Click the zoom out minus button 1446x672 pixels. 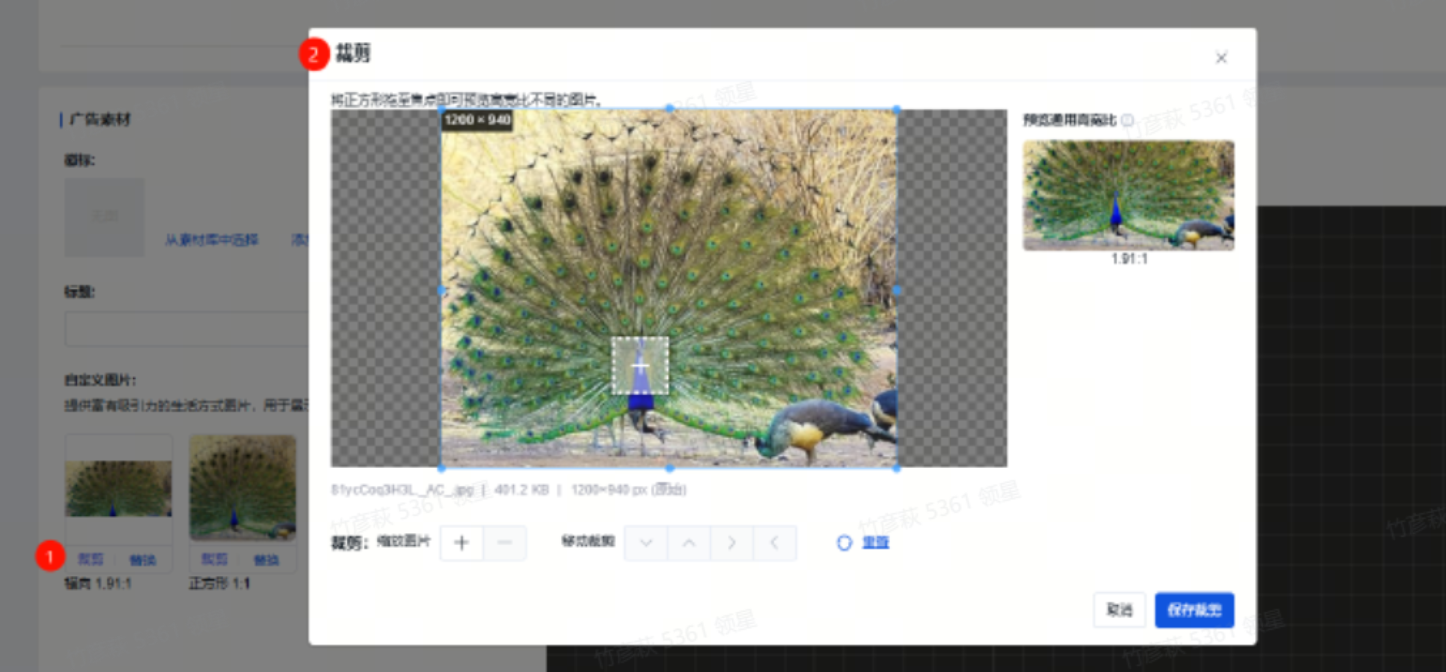pos(505,543)
